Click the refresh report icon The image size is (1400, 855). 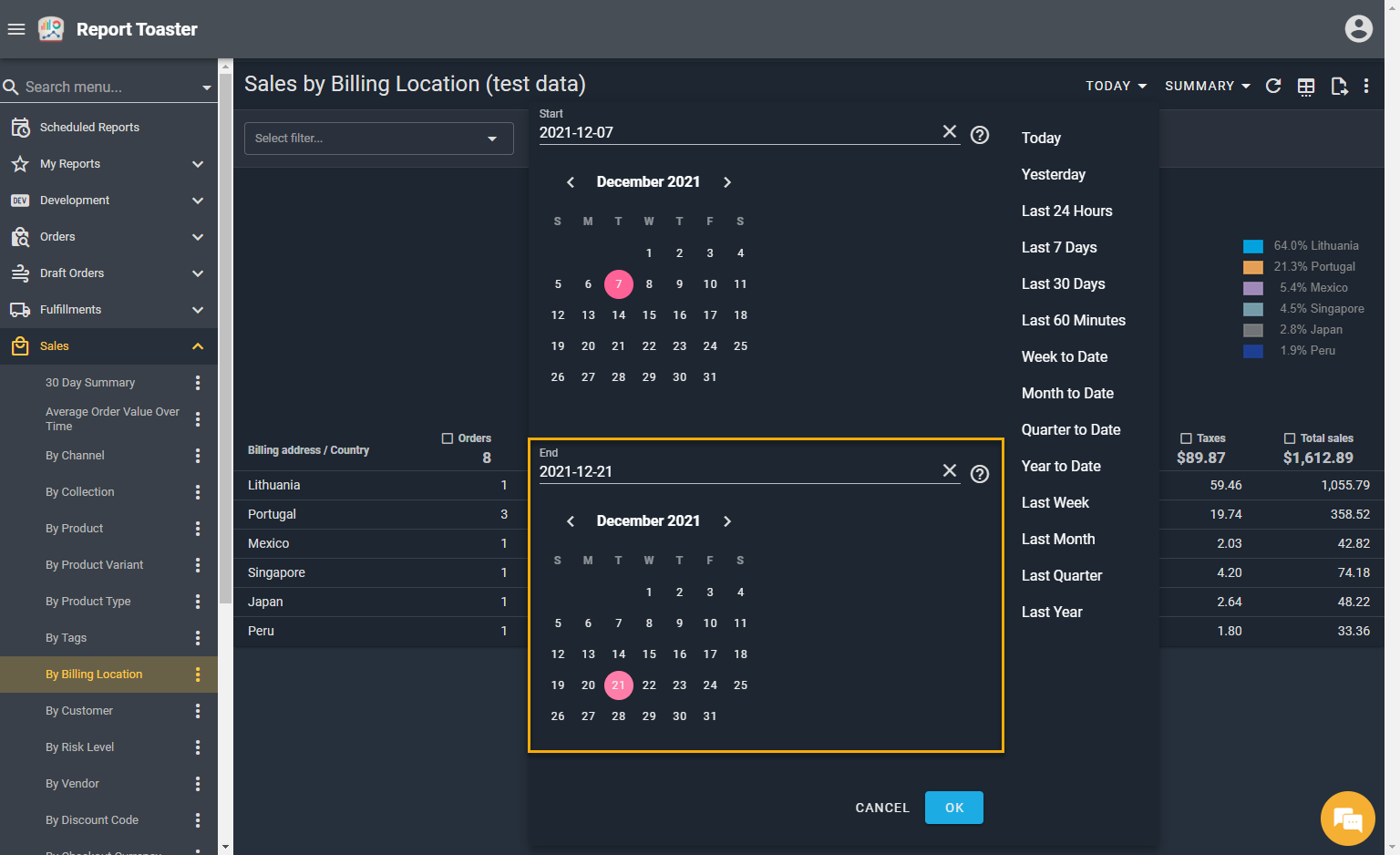1273,86
